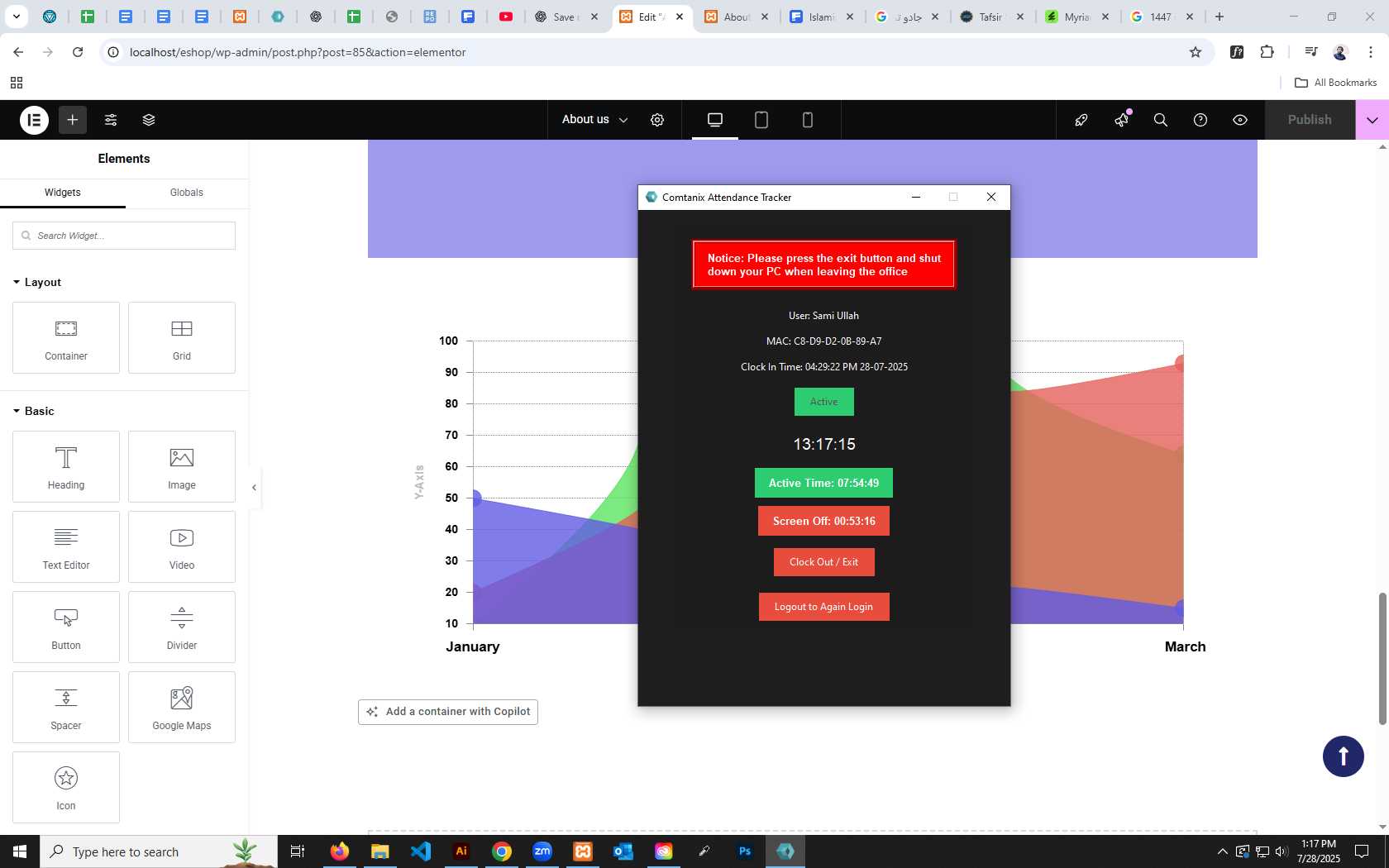
Task: Click Logout to Again Login button
Action: (x=824, y=607)
